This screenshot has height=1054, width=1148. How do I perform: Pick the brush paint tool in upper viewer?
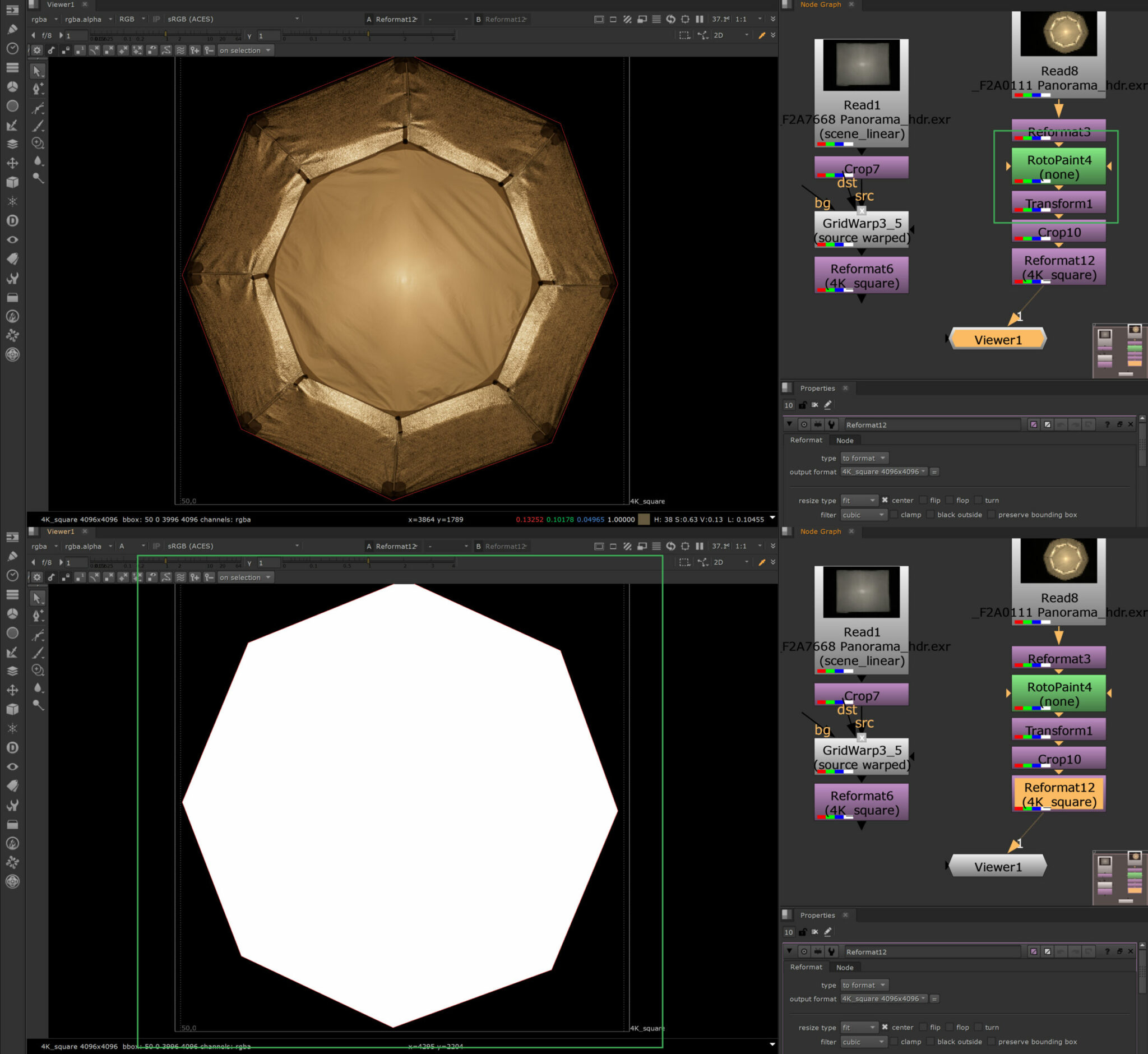[38, 126]
